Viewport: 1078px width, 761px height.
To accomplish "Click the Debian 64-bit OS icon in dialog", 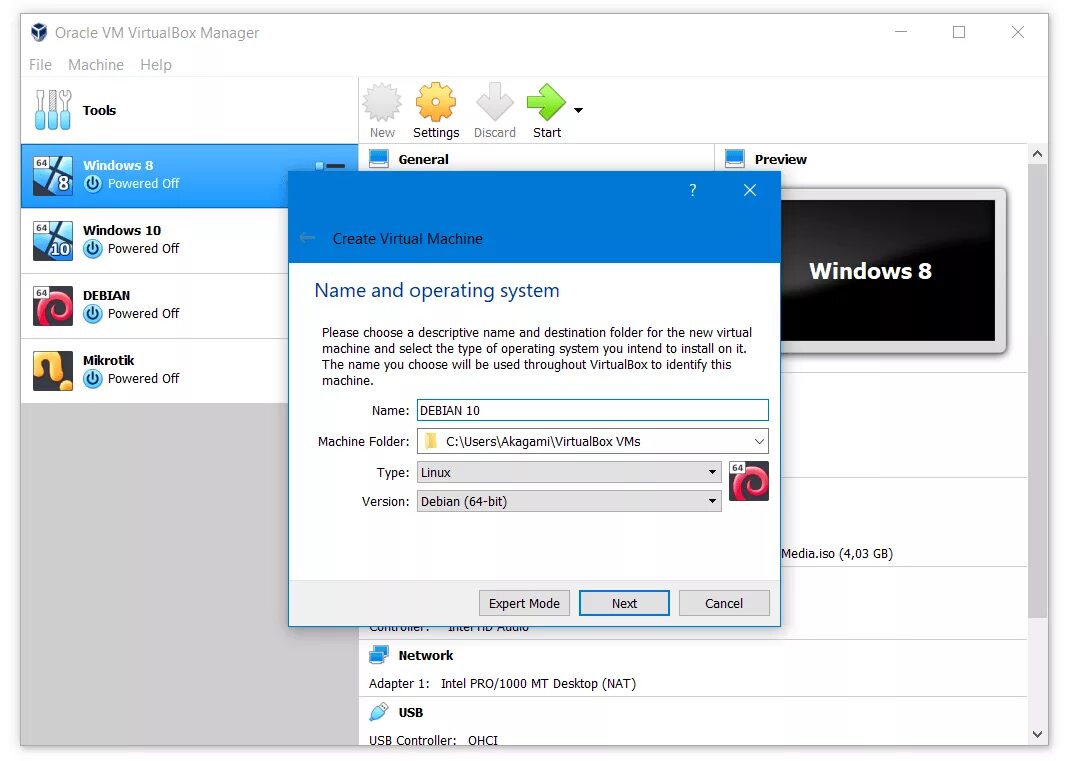I will pyautogui.click(x=749, y=481).
